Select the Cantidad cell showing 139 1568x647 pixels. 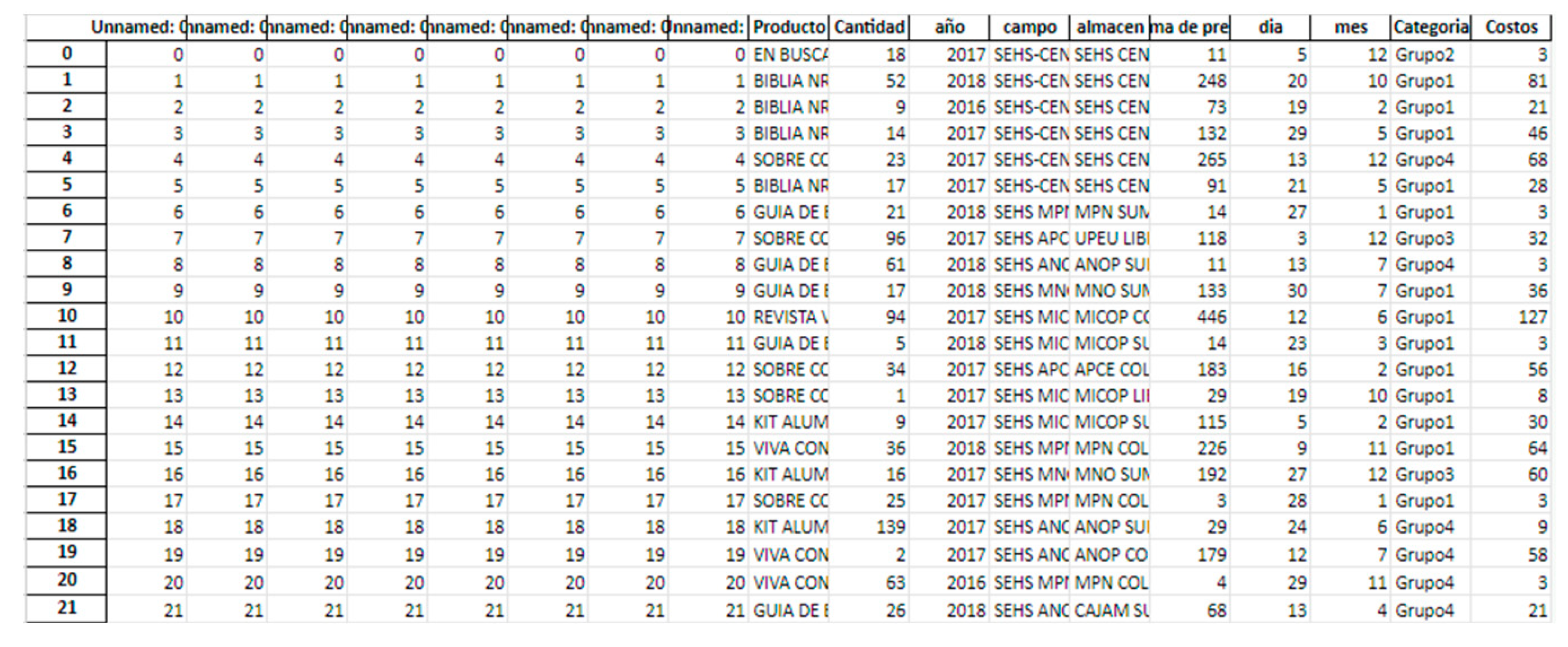869,527
